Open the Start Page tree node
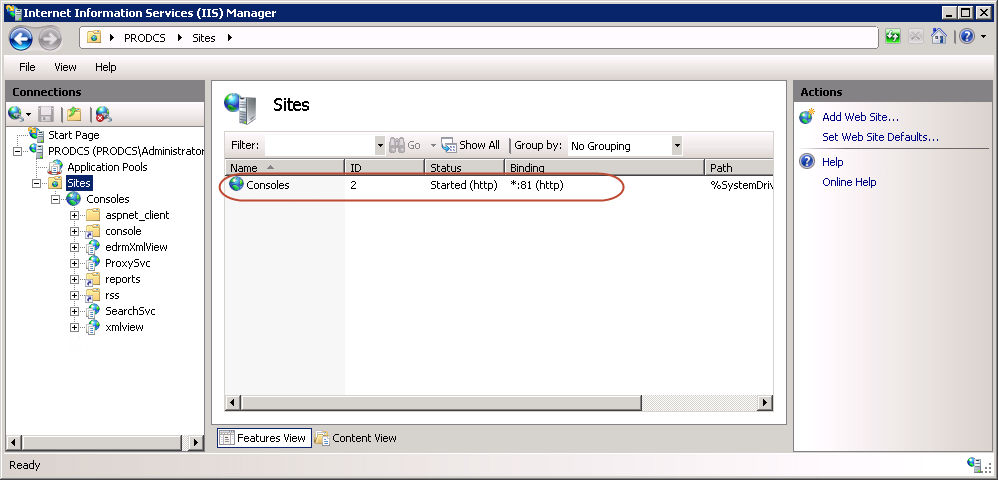Viewport: 998px width, 480px height. pyautogui.click(x=73, y=135)
